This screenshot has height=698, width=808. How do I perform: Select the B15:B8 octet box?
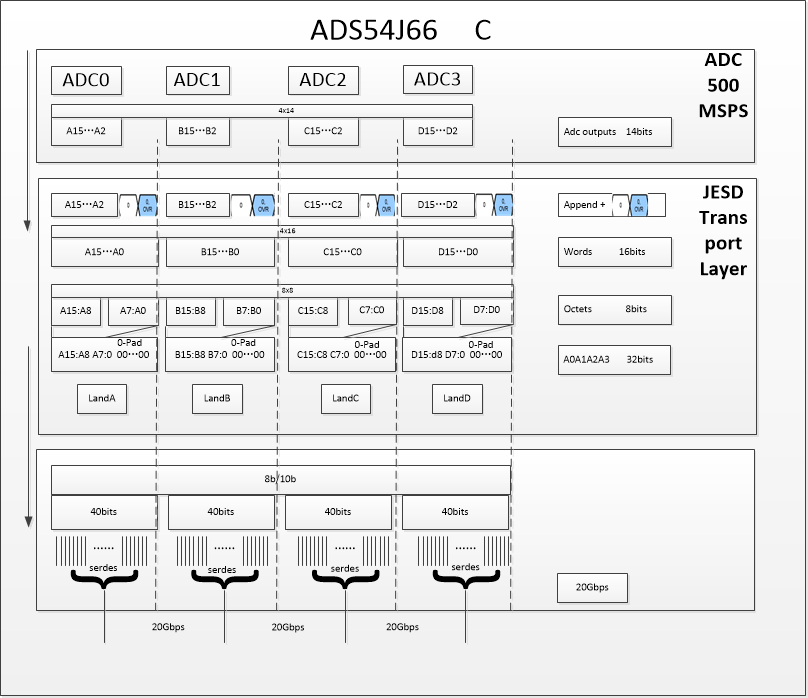pyautogui.click(x=190, y=311)
